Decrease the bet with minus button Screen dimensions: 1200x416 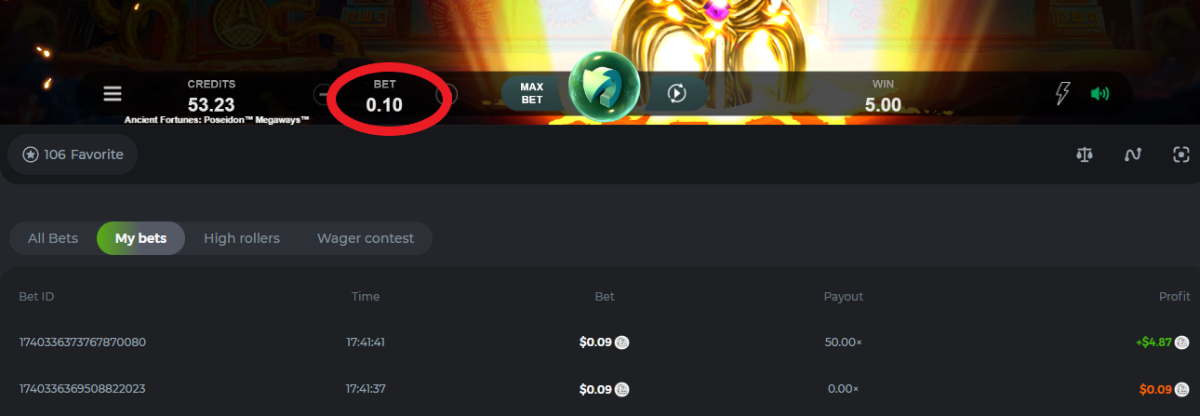pyautogui.click(x=323, y=94)
